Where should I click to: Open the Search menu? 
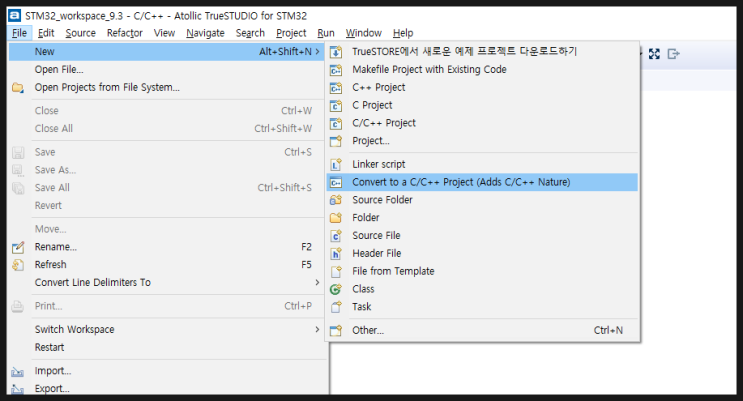point(250,33)
